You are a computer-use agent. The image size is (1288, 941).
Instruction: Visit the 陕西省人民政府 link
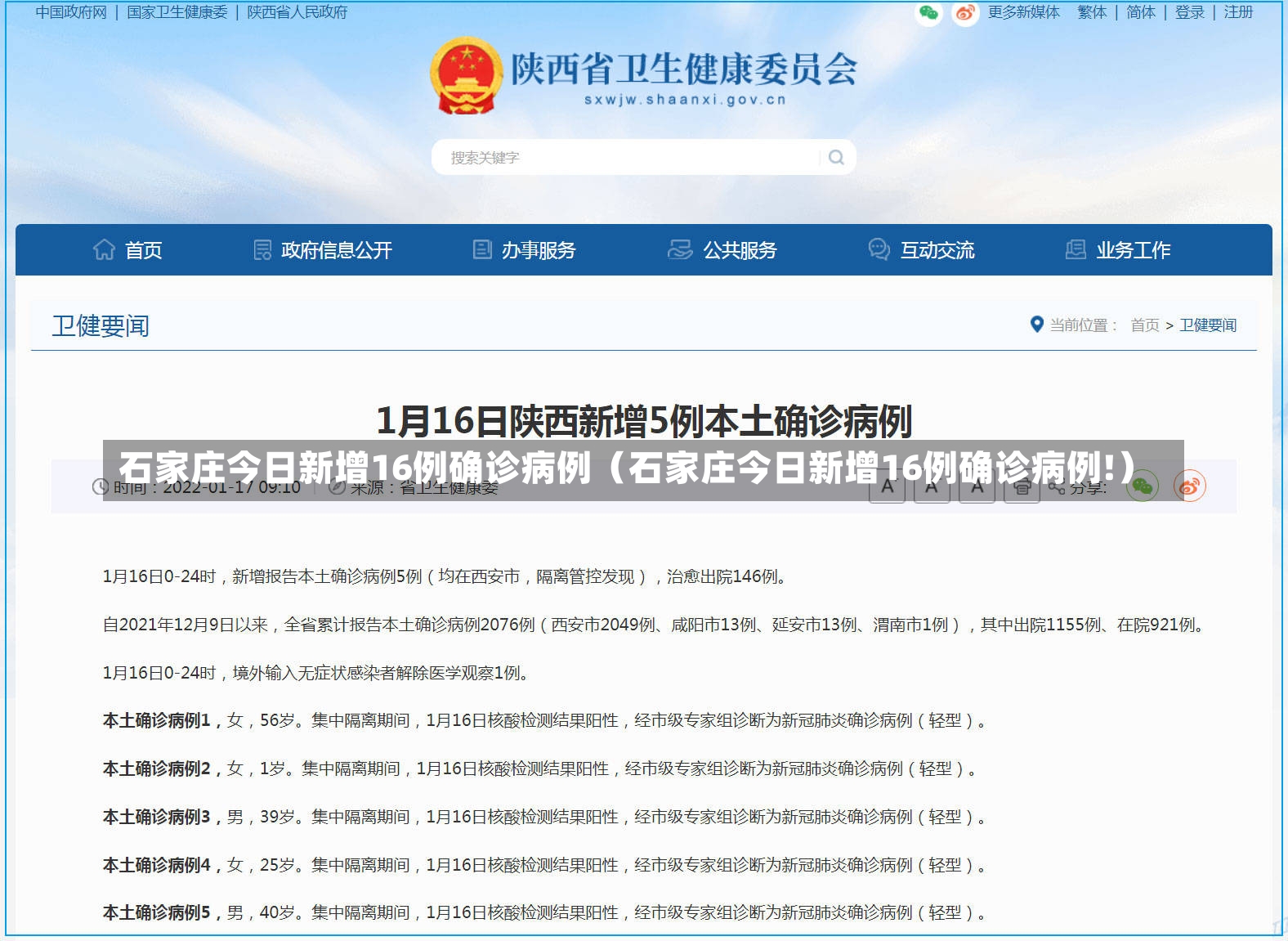(x=297, y=12)
